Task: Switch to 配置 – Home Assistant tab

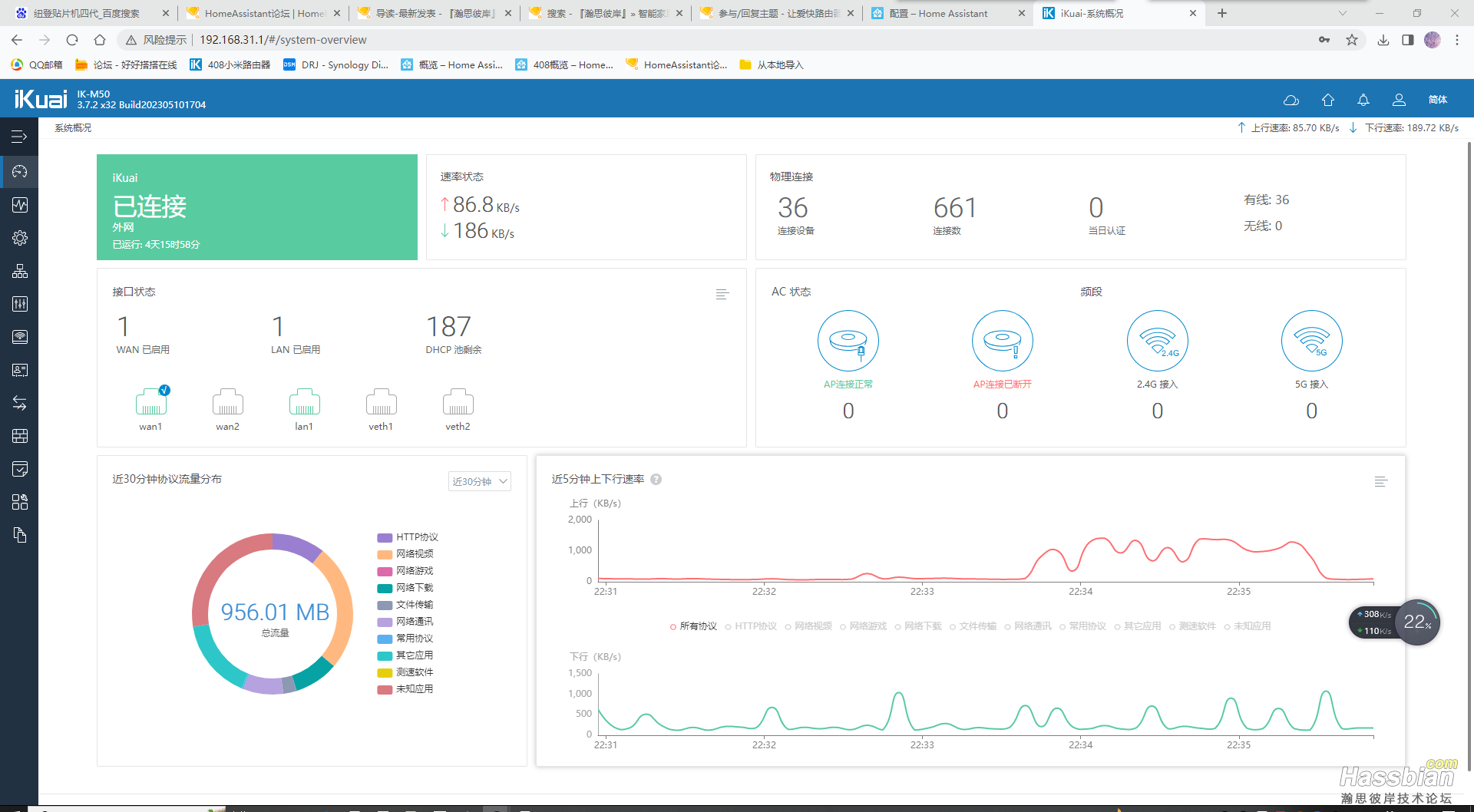Action: pos(947,13)
